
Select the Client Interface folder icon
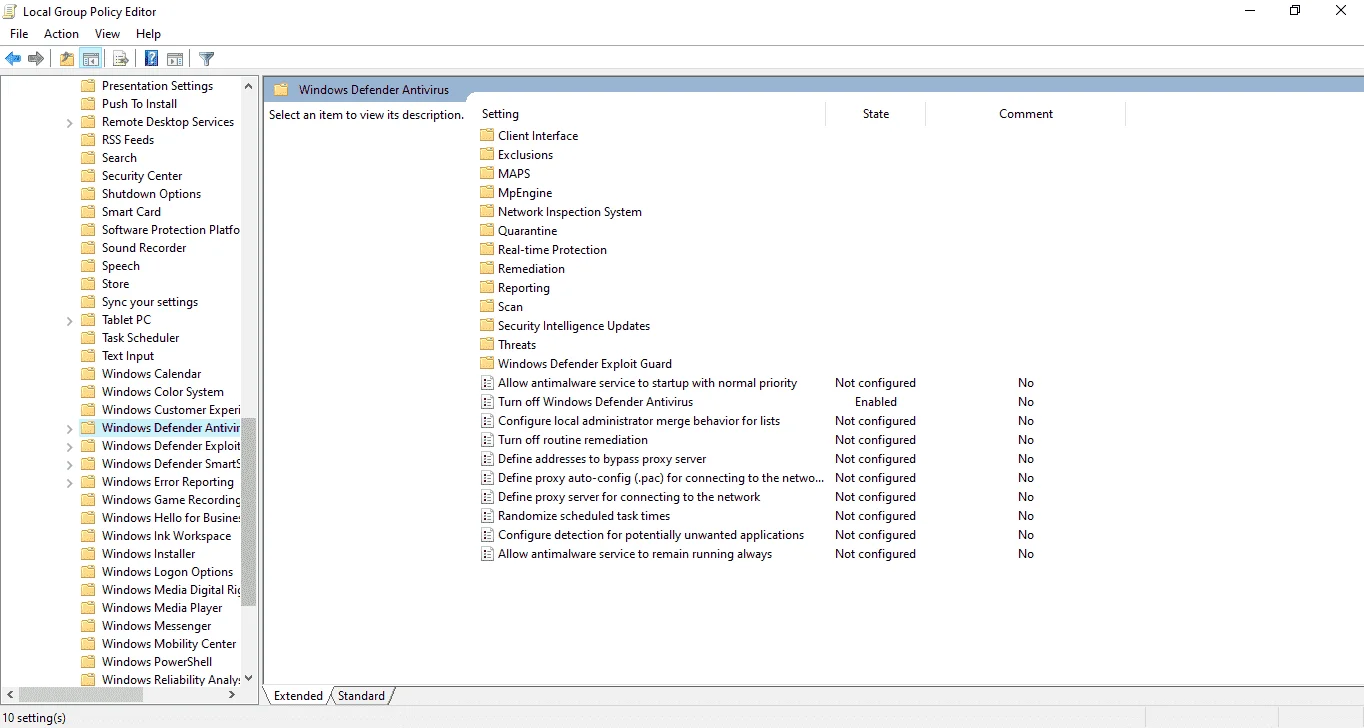487,136
